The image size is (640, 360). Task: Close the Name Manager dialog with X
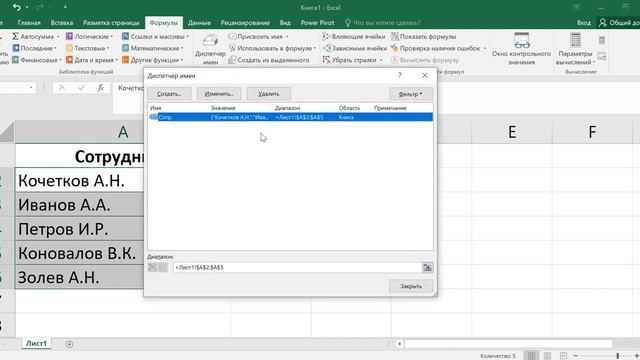[x=424, y=76]
